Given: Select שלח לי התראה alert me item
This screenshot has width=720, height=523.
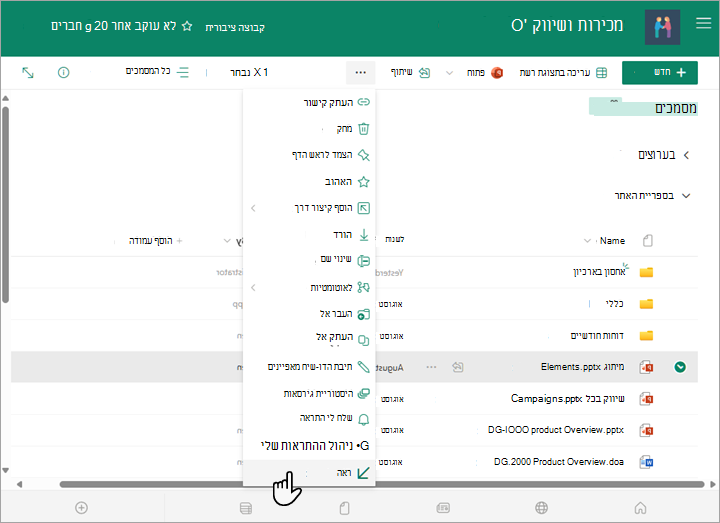Looking at the screenshot, I should coord(309,418).
